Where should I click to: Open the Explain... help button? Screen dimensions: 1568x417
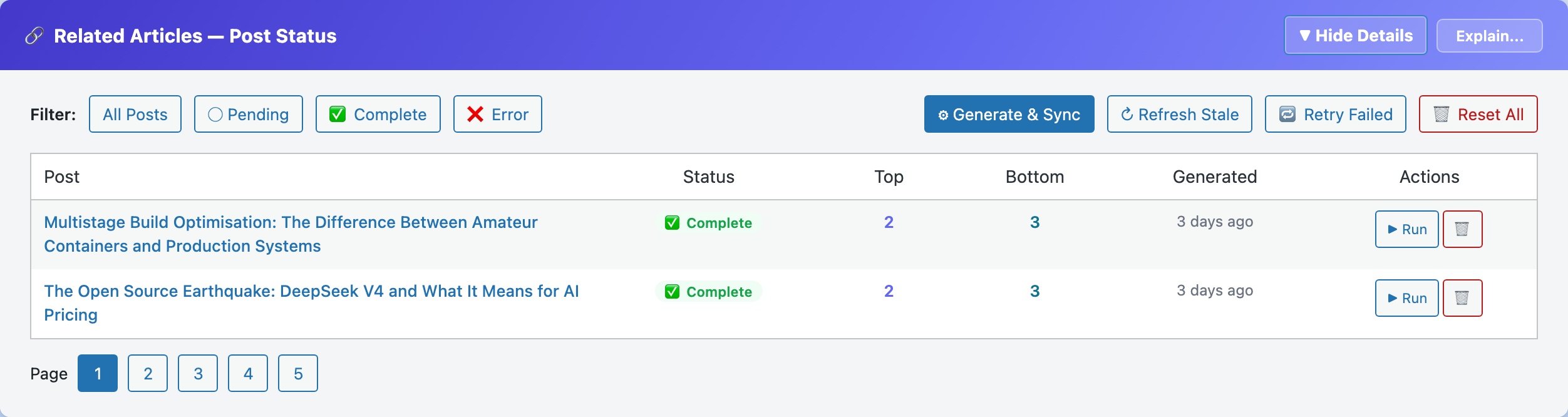pos(1489,36)
